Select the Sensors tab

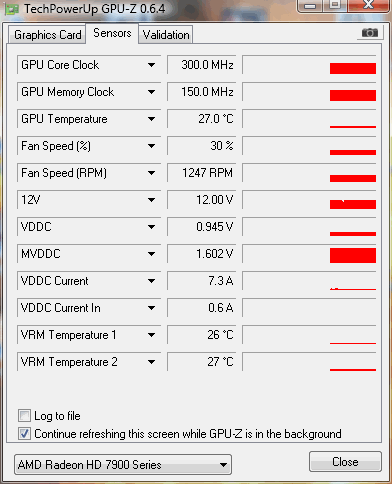112,33
